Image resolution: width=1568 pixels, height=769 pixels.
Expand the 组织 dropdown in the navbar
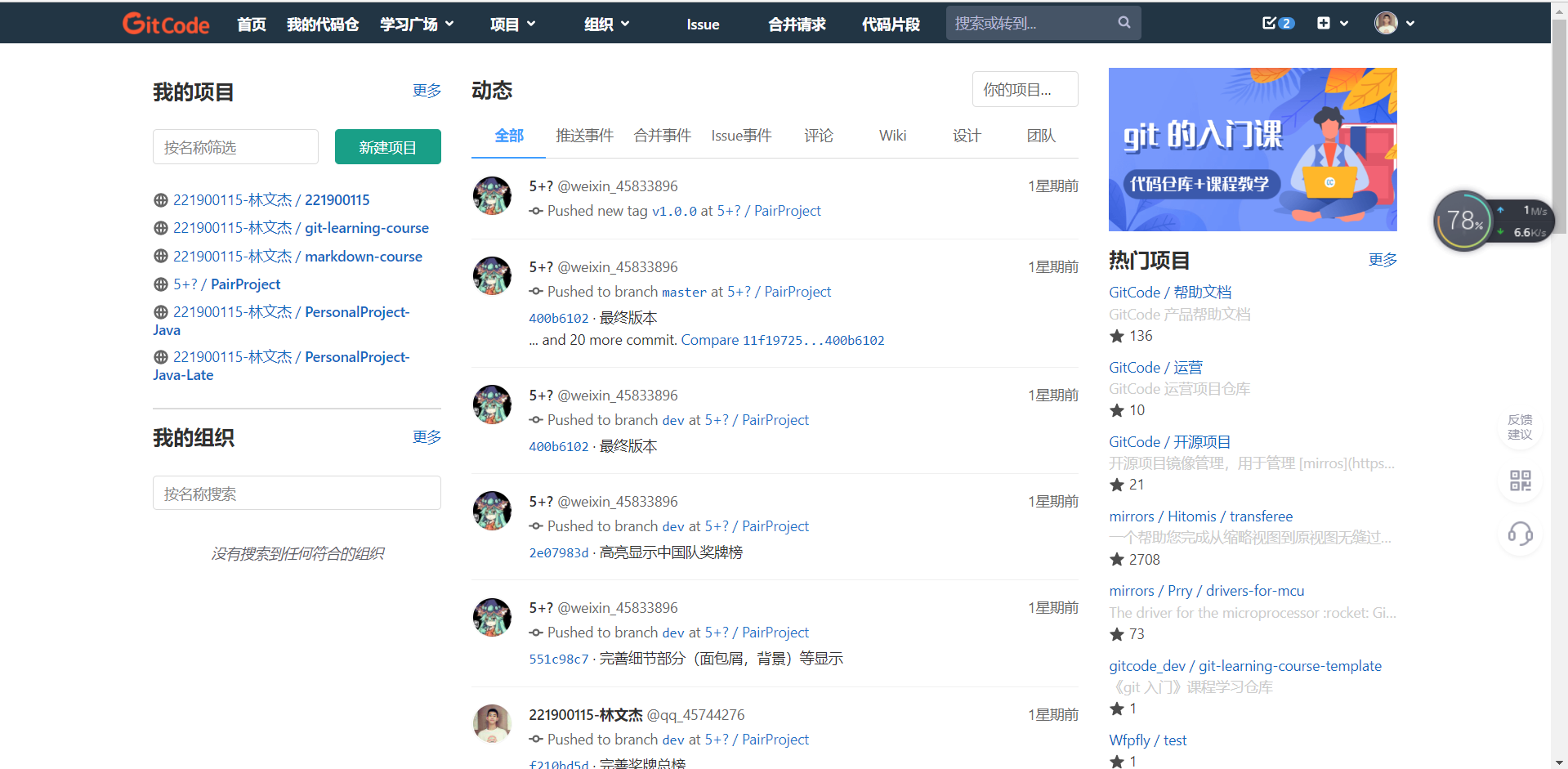[x=607, y=25]
